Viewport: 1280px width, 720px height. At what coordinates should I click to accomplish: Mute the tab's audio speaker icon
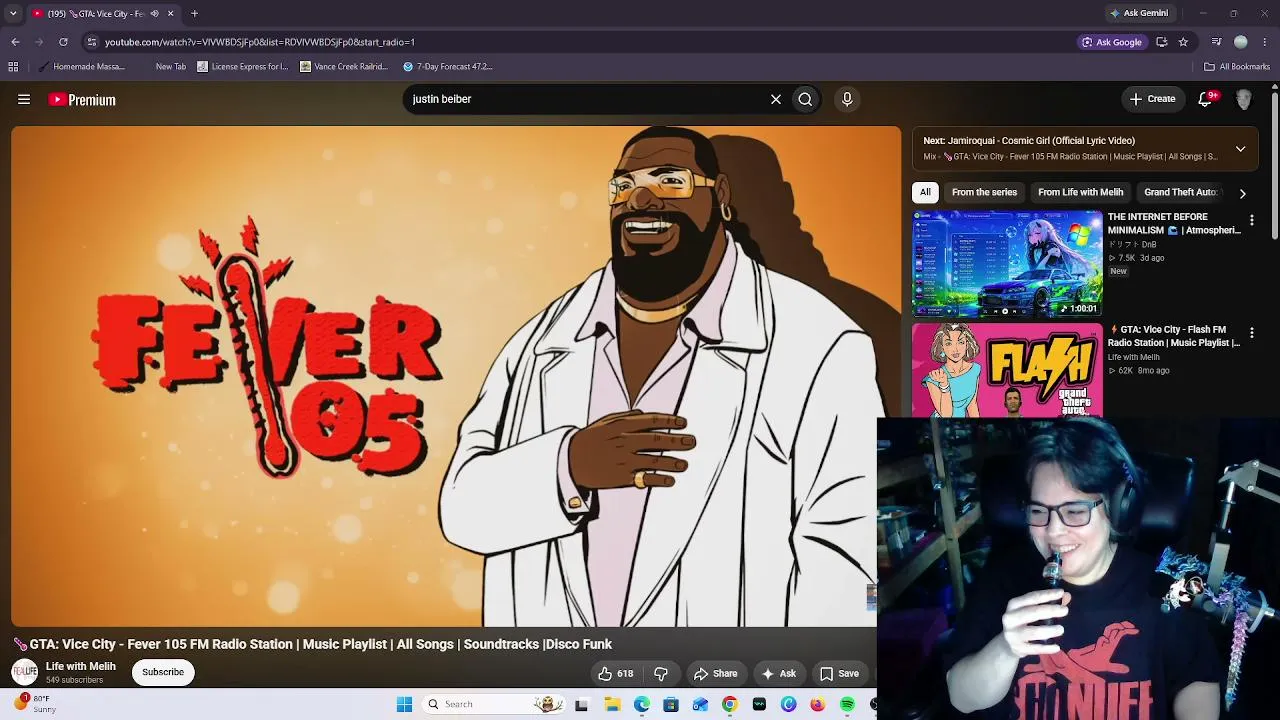[x=154, y=14]
